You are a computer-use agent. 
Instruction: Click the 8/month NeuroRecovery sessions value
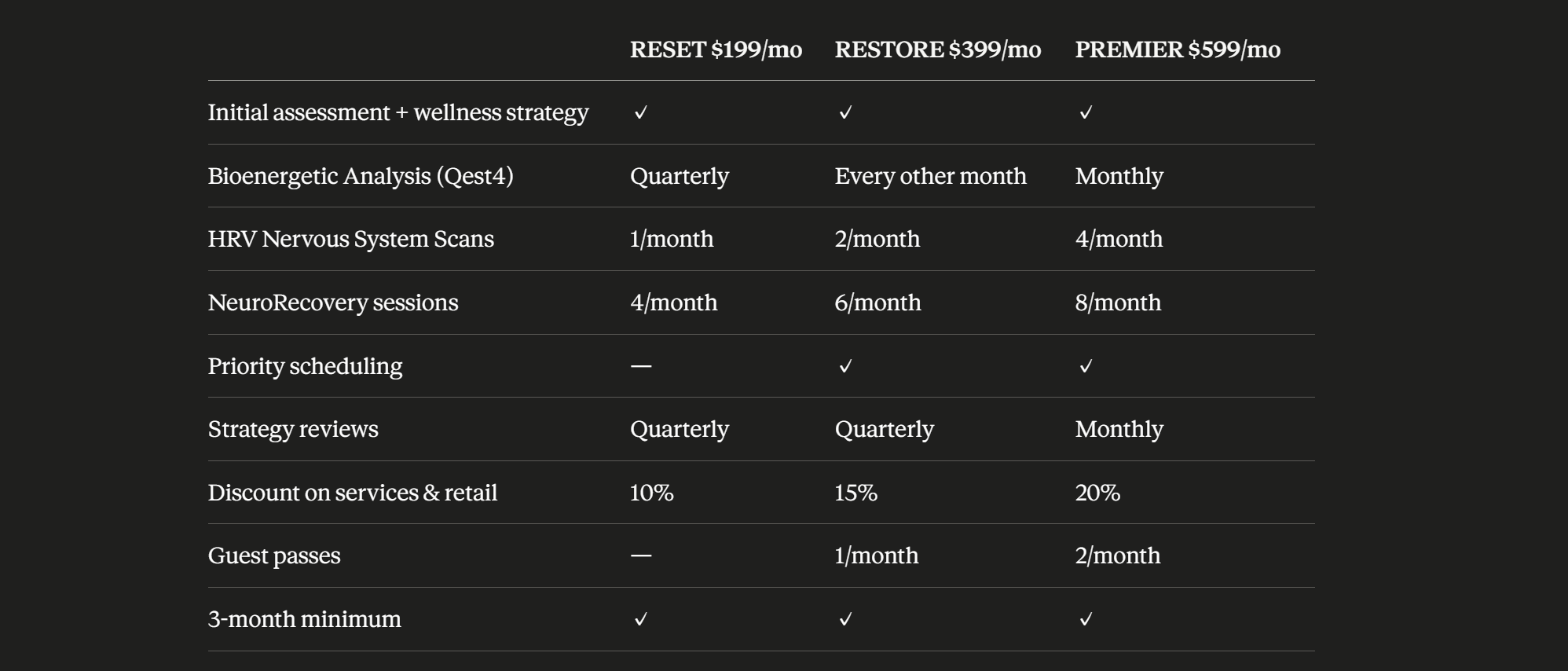coord(1118,302)
